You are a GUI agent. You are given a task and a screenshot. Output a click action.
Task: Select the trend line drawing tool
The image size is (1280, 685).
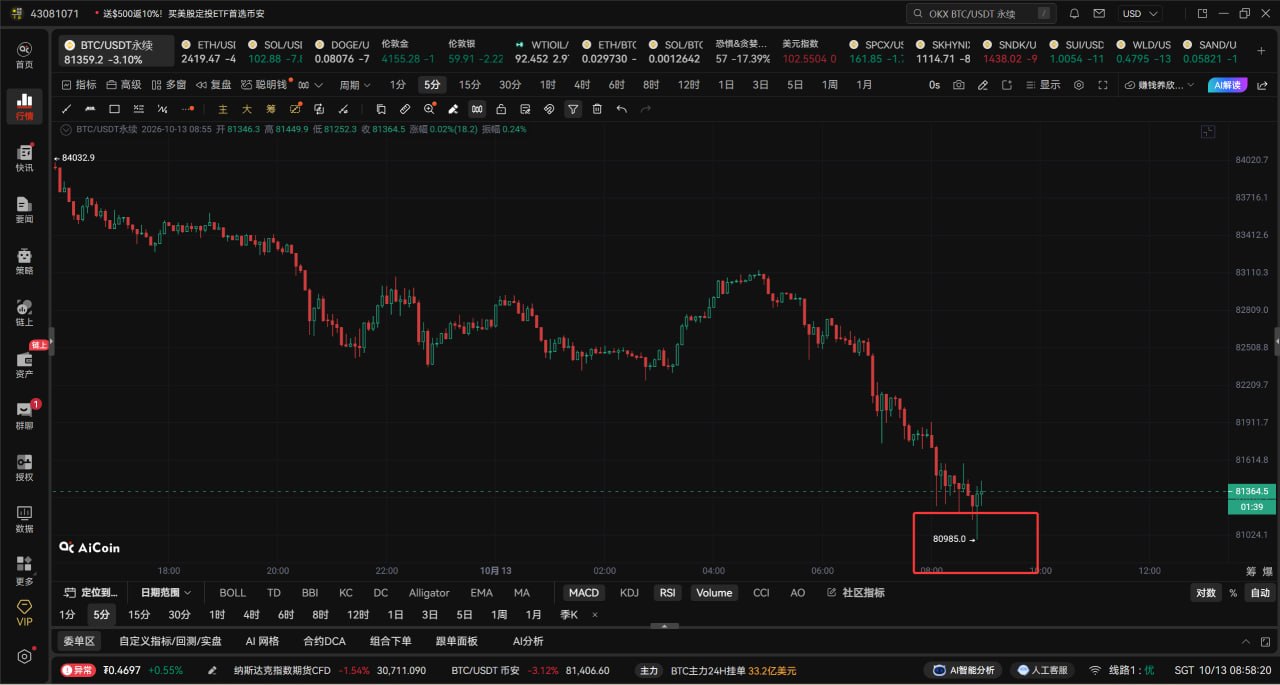[x=67, y=109]
